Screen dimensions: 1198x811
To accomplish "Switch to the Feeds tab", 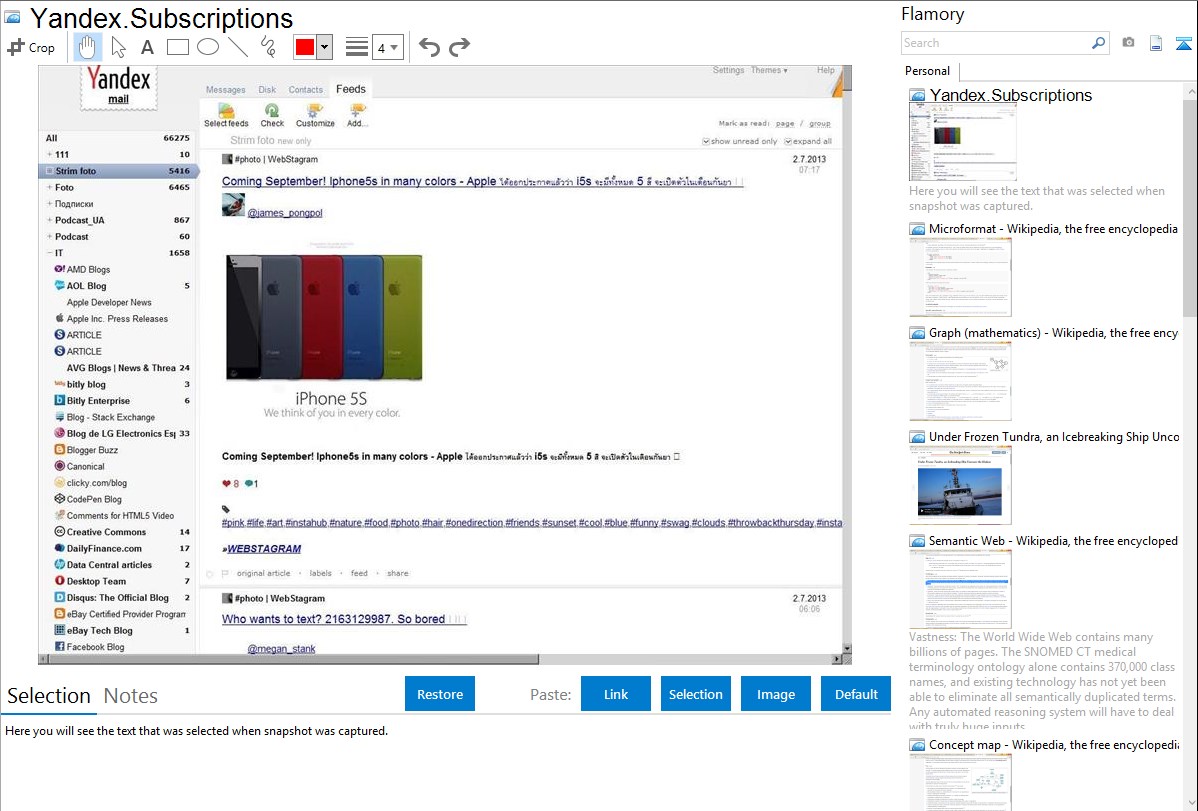I will click(351, 89).
